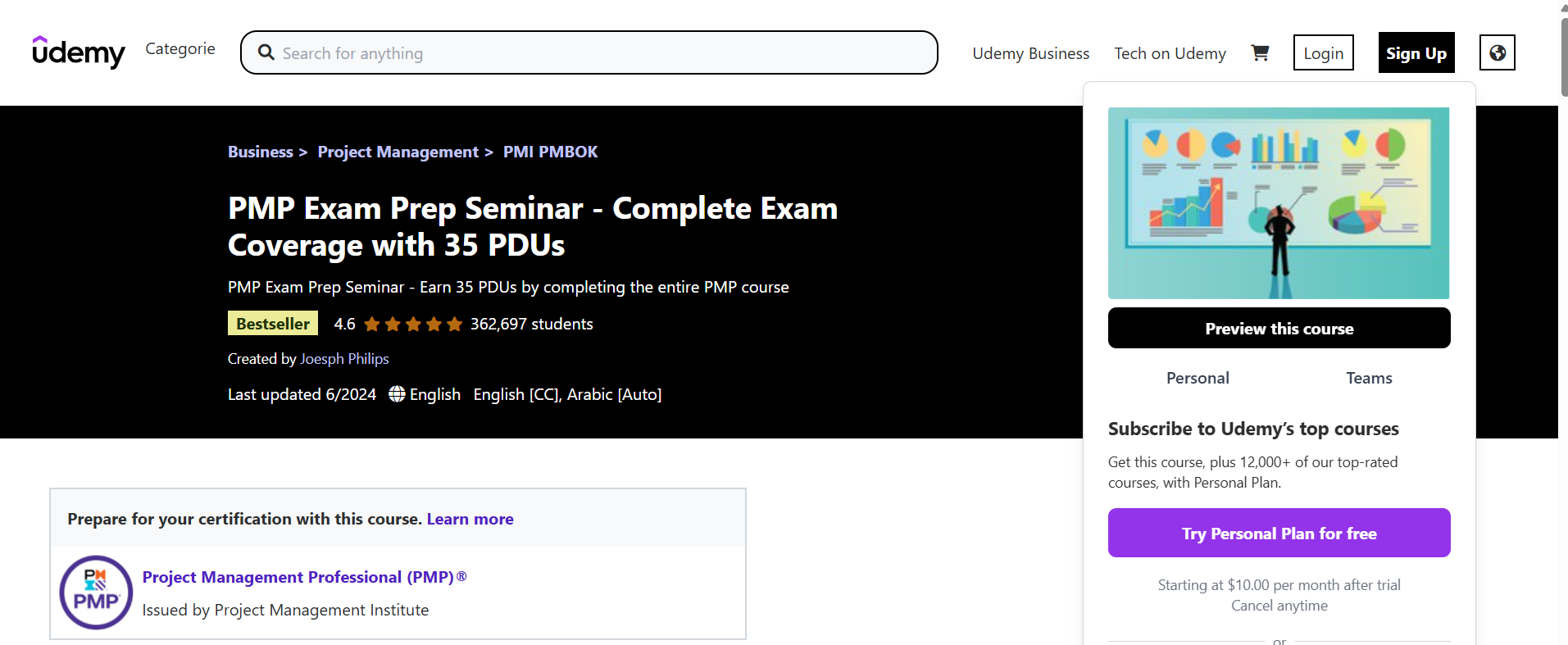Click the PMP certification badge icon
1568x645 pixels.
pyautogui.click(x=96, y=593)
